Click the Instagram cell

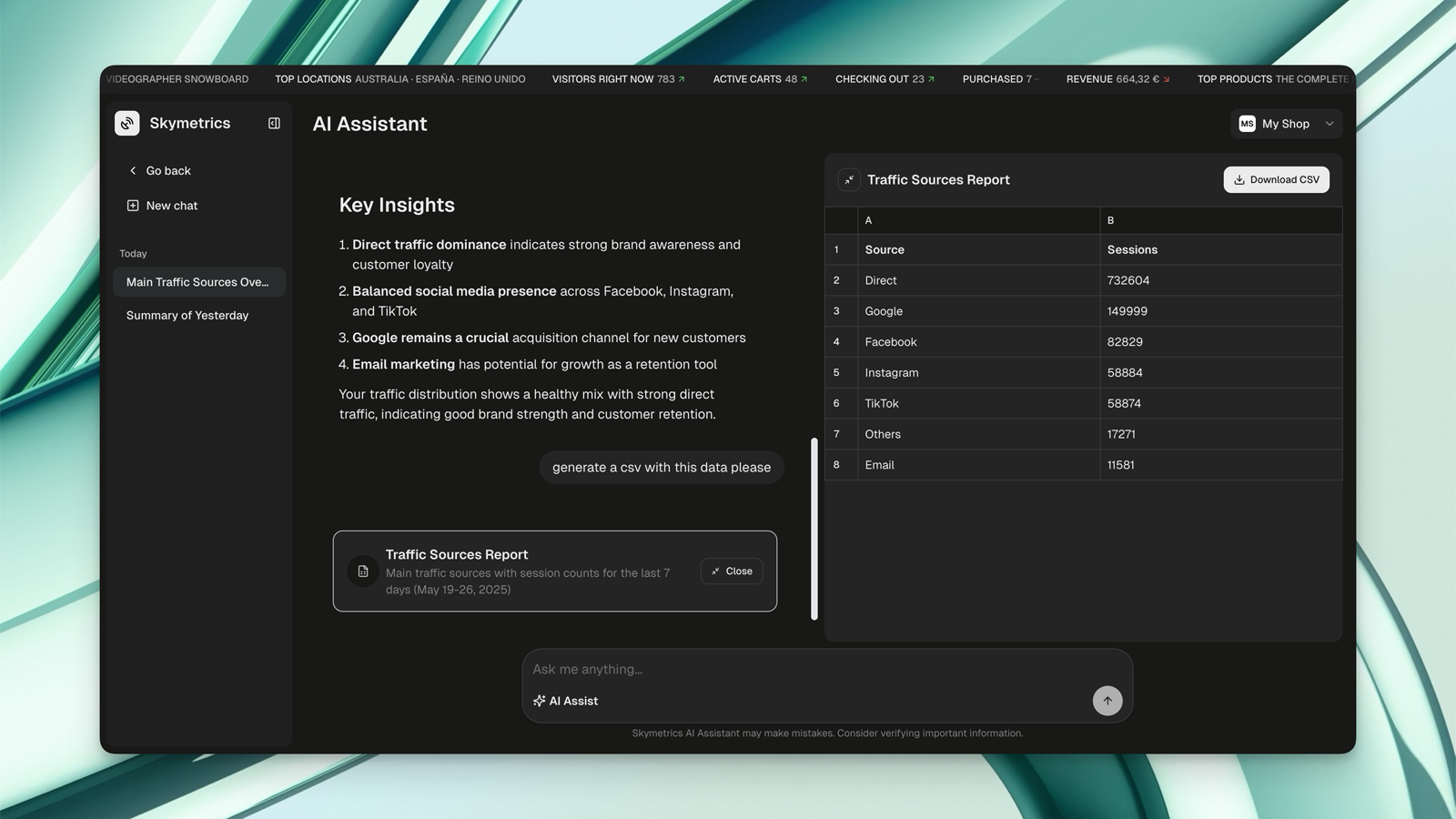[x=978, y=372]
